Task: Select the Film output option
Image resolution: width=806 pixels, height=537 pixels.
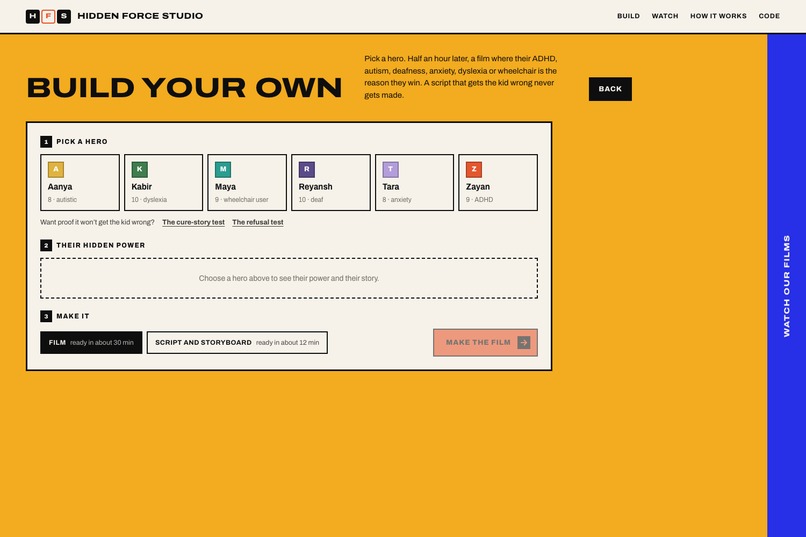Action: click(x=91, y=342)
